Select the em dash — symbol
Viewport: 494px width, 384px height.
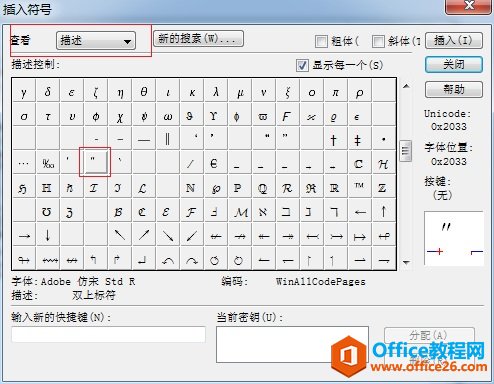(x=144, y=139)
